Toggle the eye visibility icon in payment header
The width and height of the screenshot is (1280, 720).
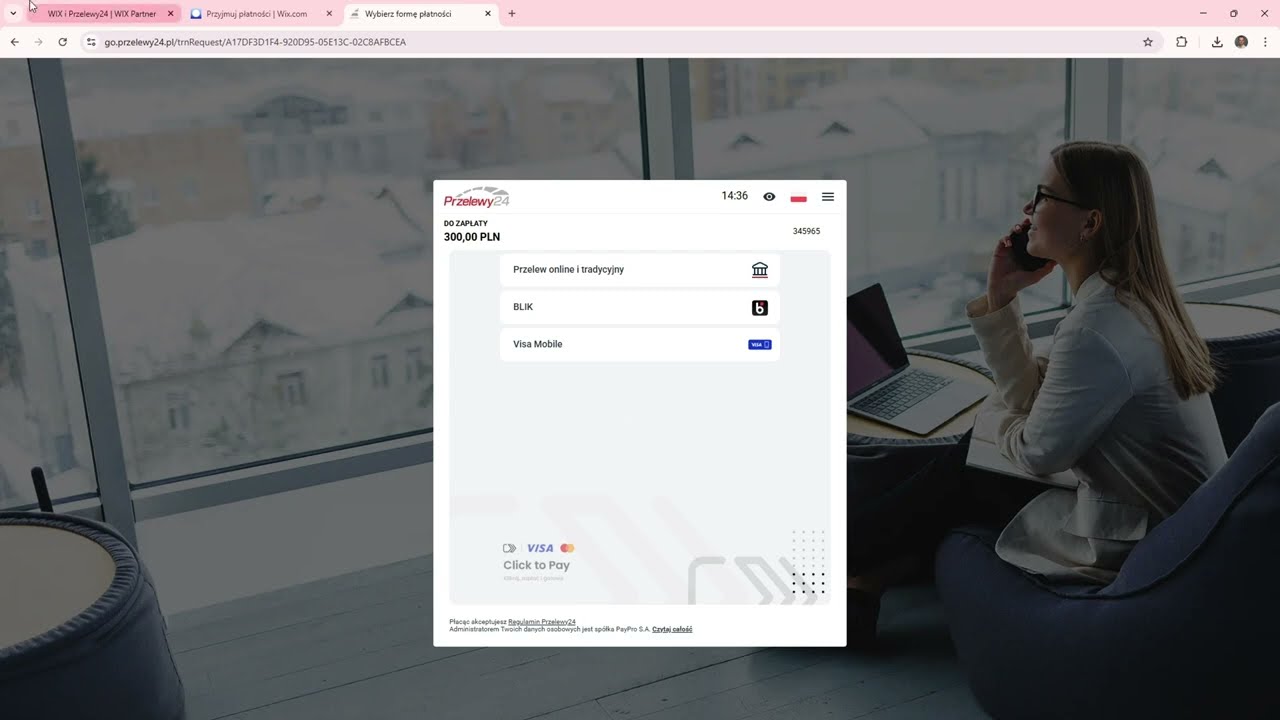(769, 197)
